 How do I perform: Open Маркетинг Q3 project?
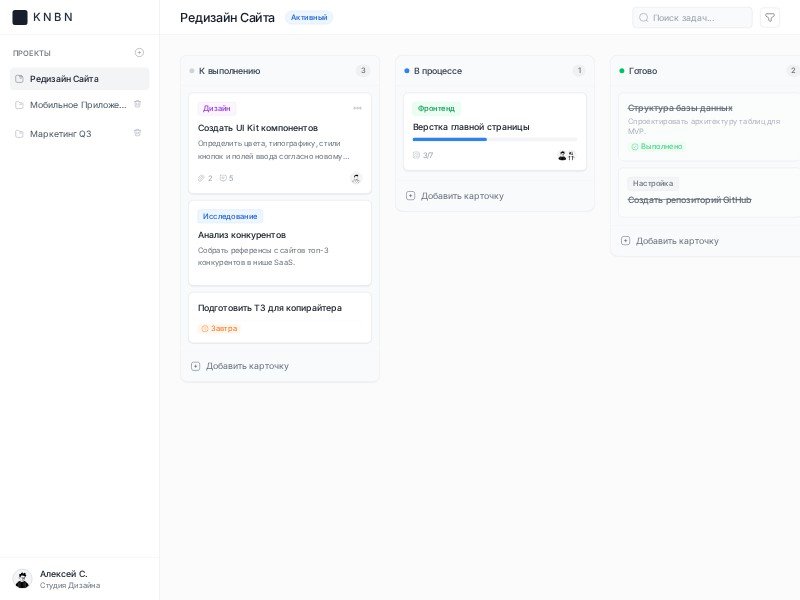60,133
